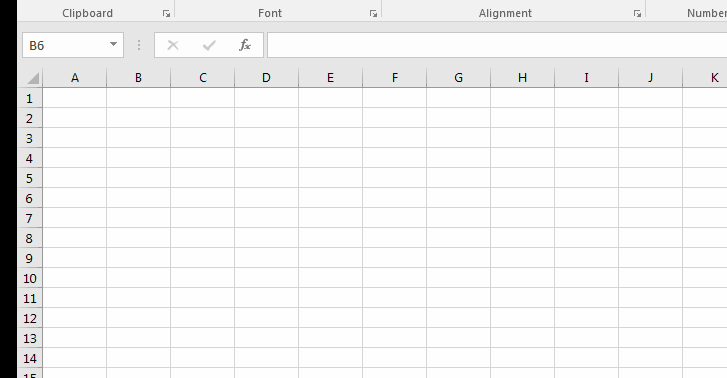Click the formula bar resize dots handle
The image size is (727, 378).
point(139,45)
